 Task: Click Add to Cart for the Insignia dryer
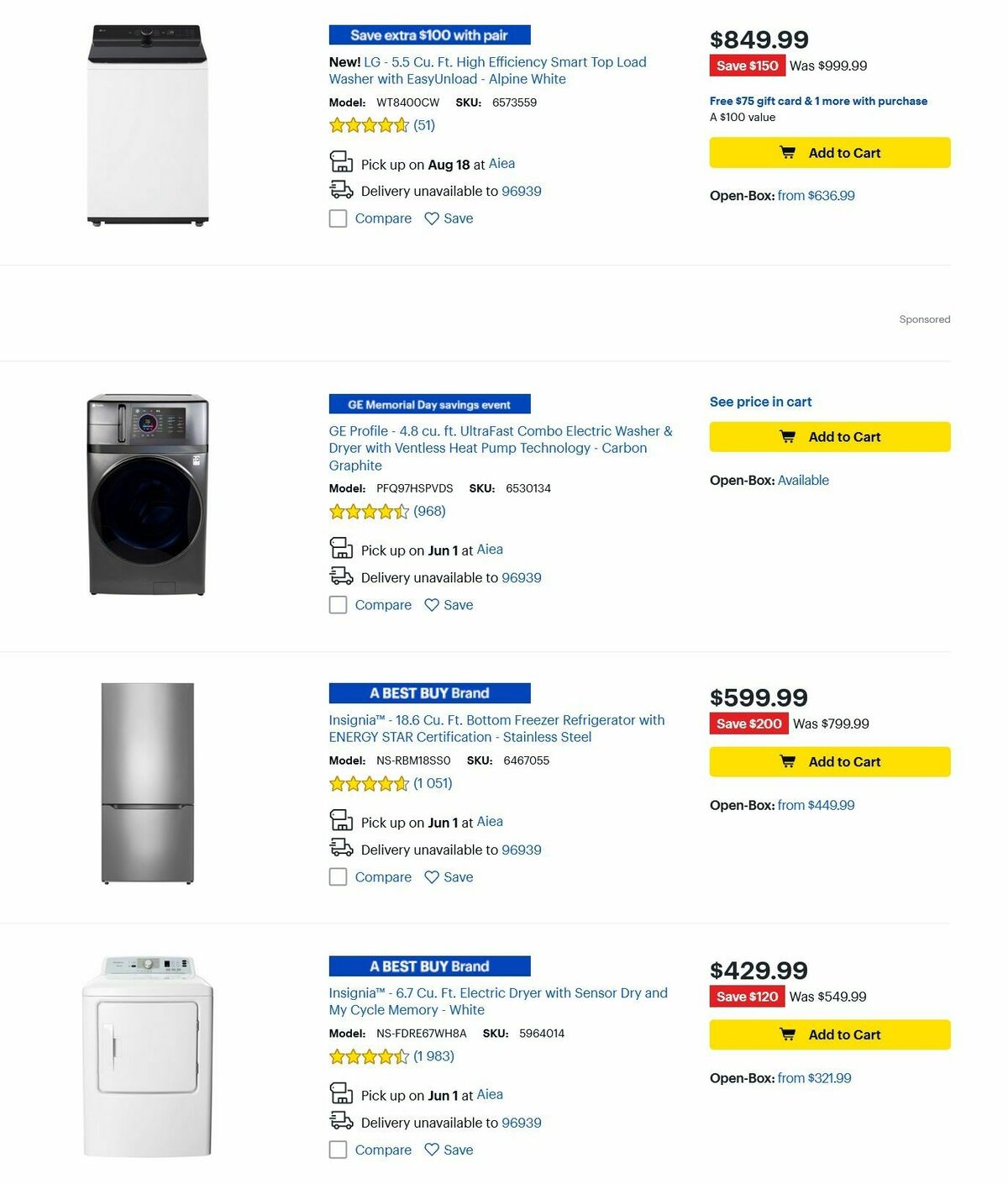click(829, 1034)
